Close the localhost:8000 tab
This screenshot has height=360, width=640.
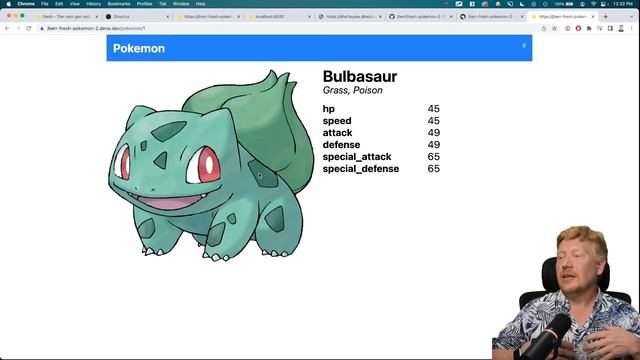[309, 17]
